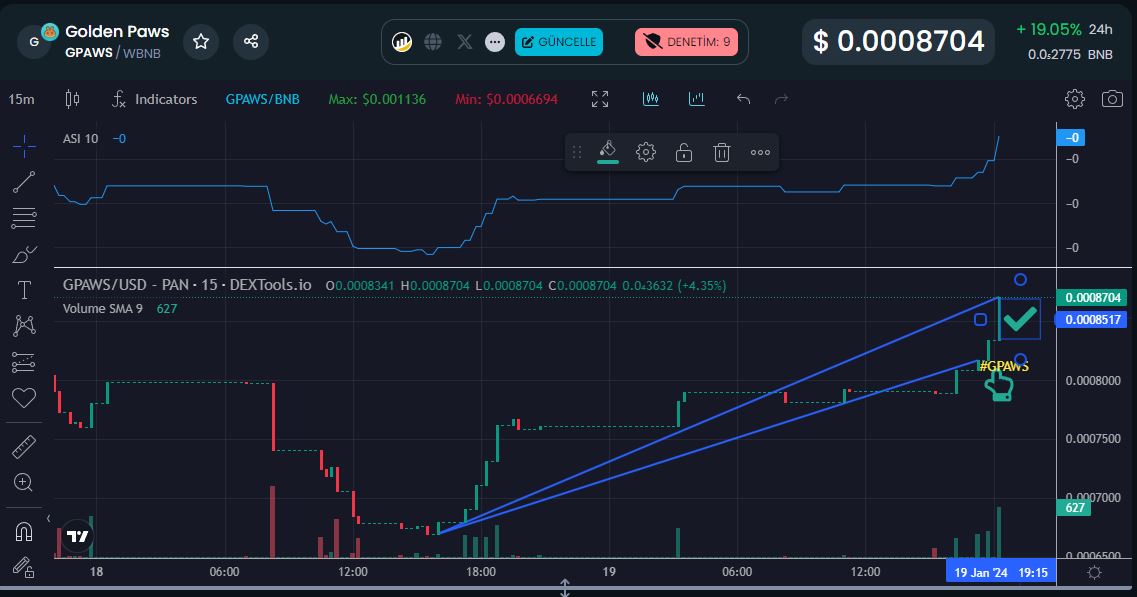Collapse the drawing toolbar arrow
The width and height of the screenshot is (1137, 597).
coord(49,518)
